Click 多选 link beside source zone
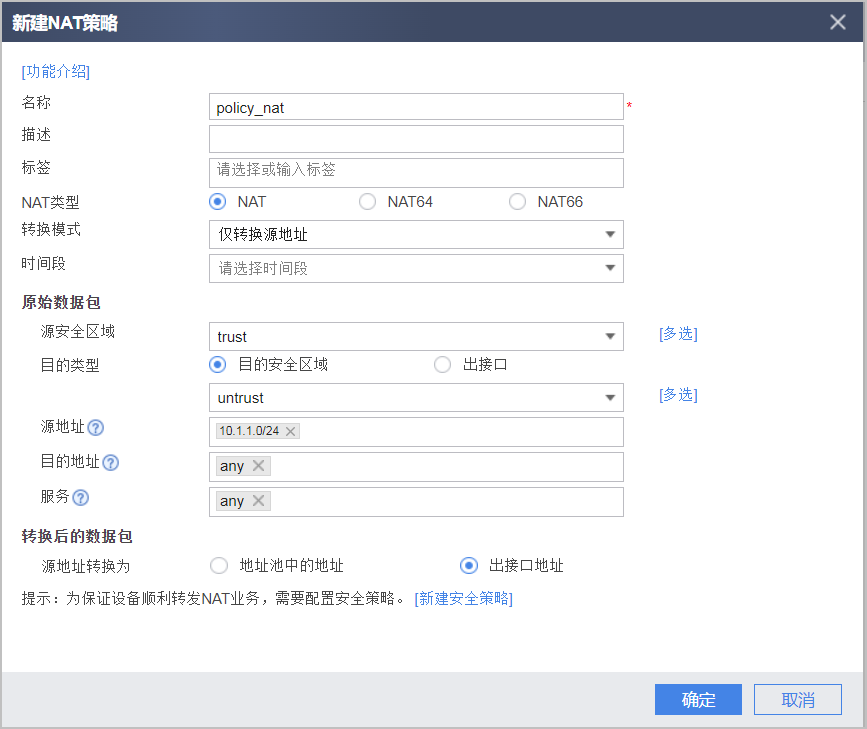 [678, 334]
